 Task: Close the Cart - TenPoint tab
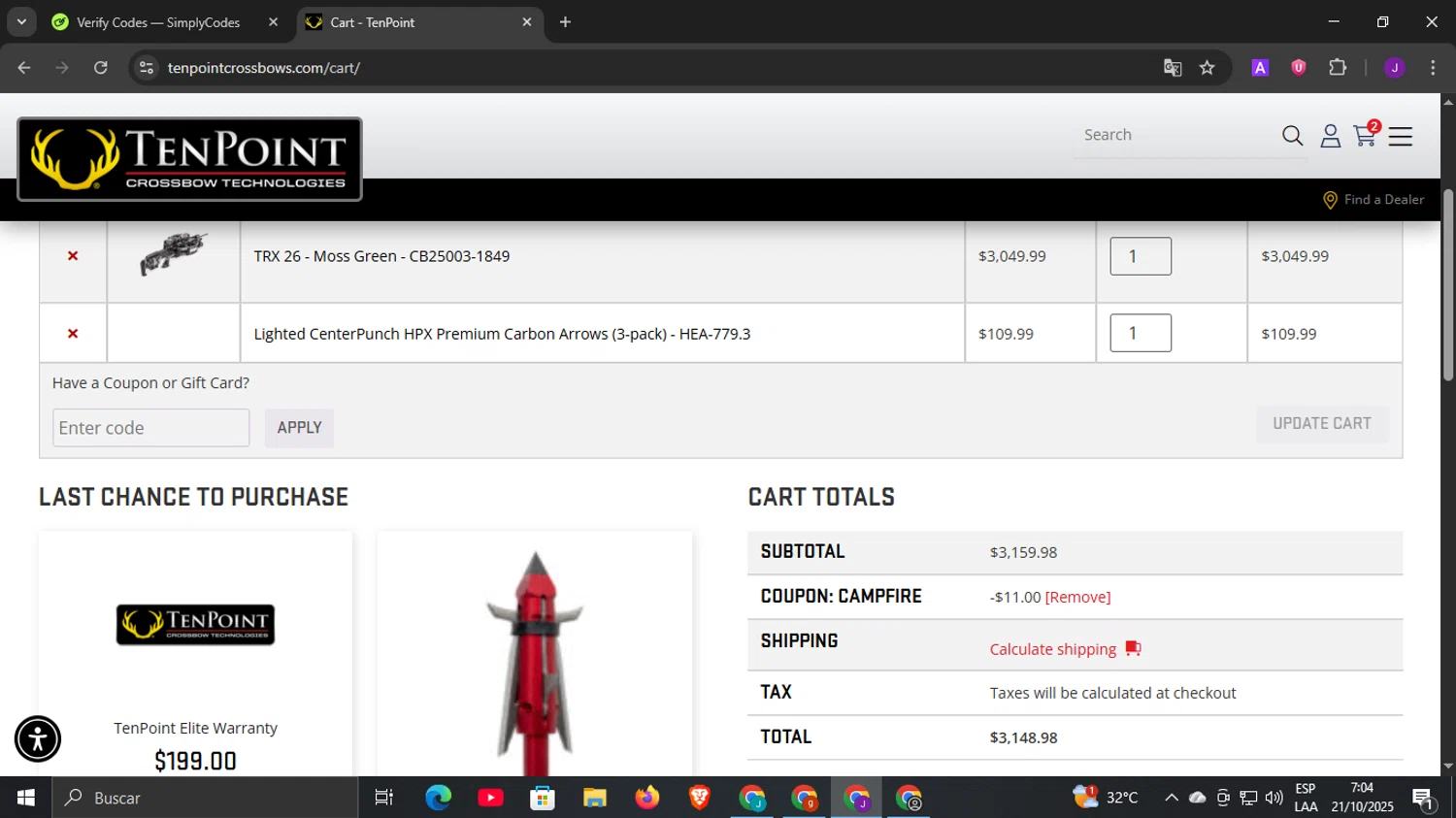pyautogui.click(x=527, y=22)
